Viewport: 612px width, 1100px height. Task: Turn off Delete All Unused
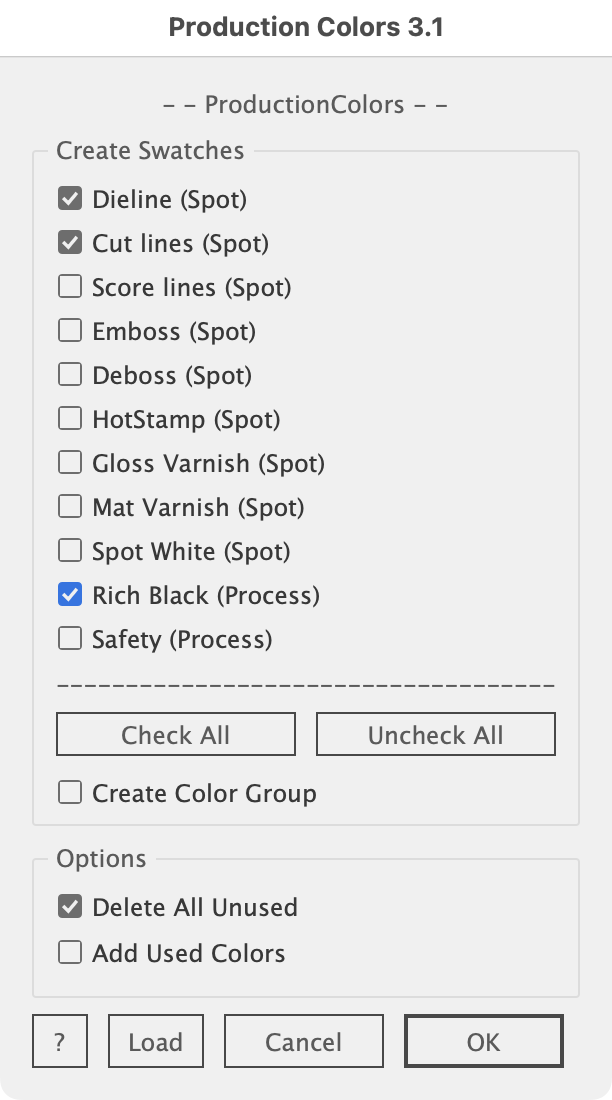point(70,907)
